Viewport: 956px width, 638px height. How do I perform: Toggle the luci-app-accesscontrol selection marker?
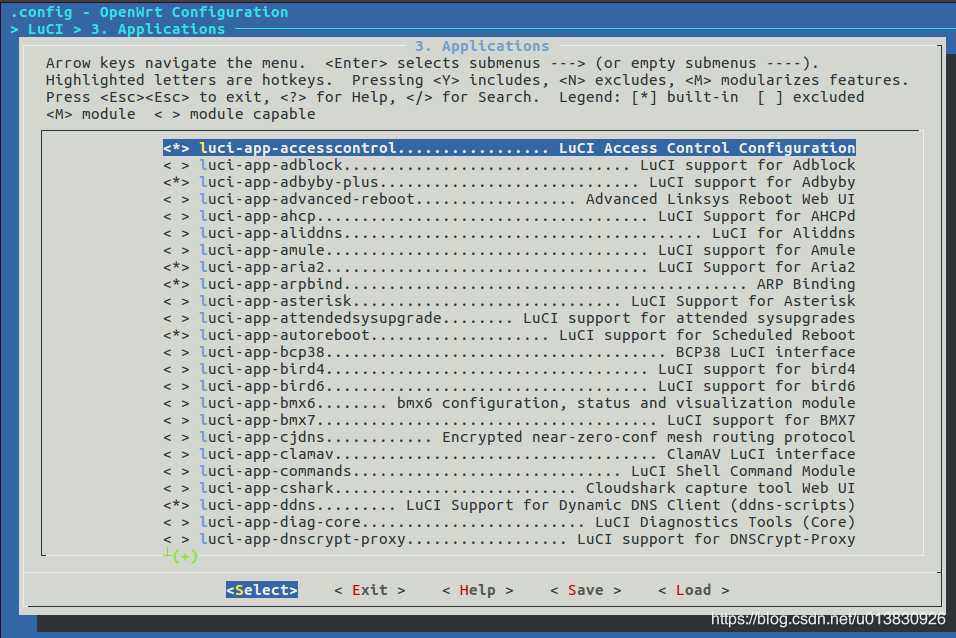[176, 148]
